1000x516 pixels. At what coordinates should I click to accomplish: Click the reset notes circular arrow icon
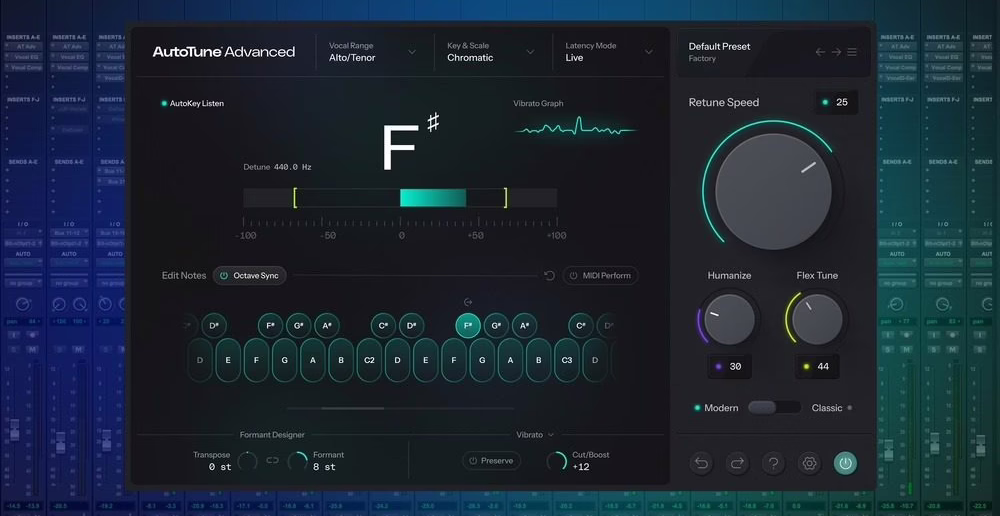(x=550, y=276)
